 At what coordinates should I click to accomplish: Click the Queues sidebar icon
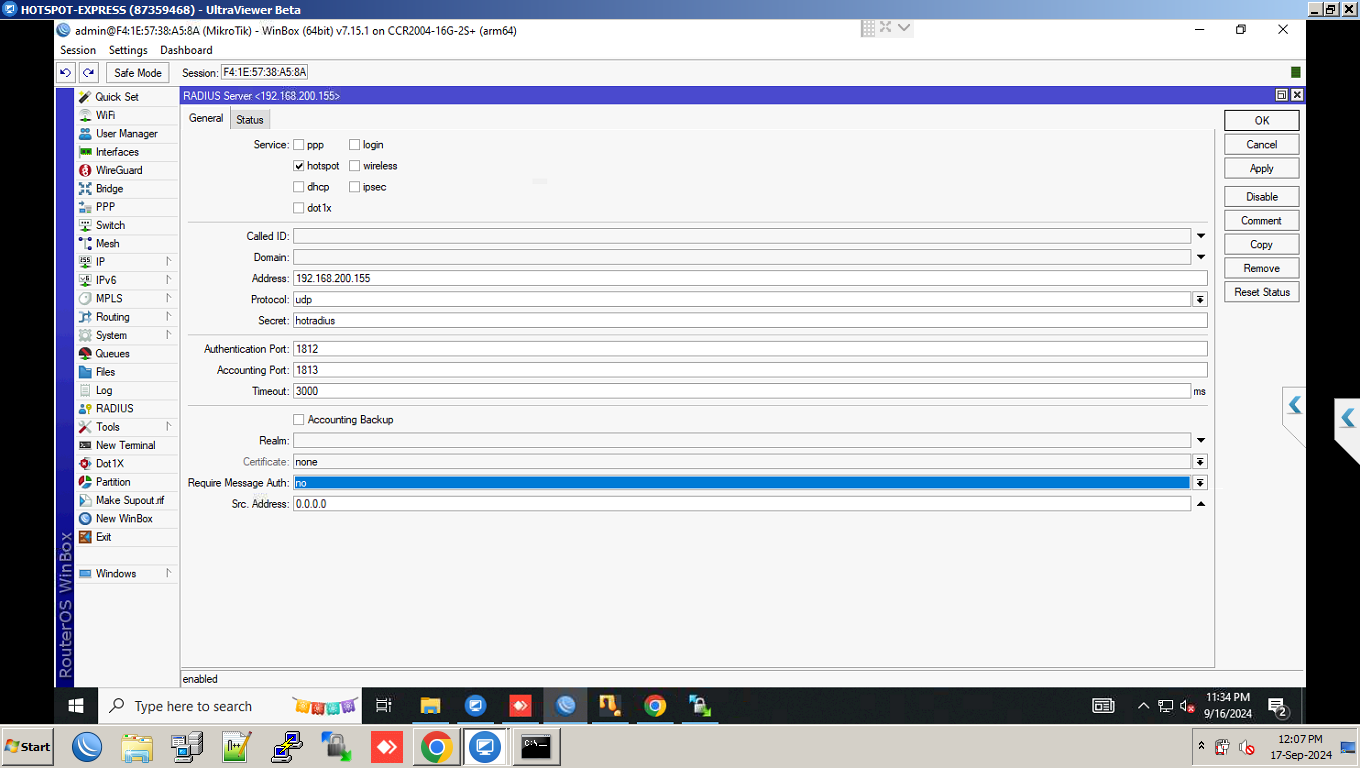click(86, 354)
